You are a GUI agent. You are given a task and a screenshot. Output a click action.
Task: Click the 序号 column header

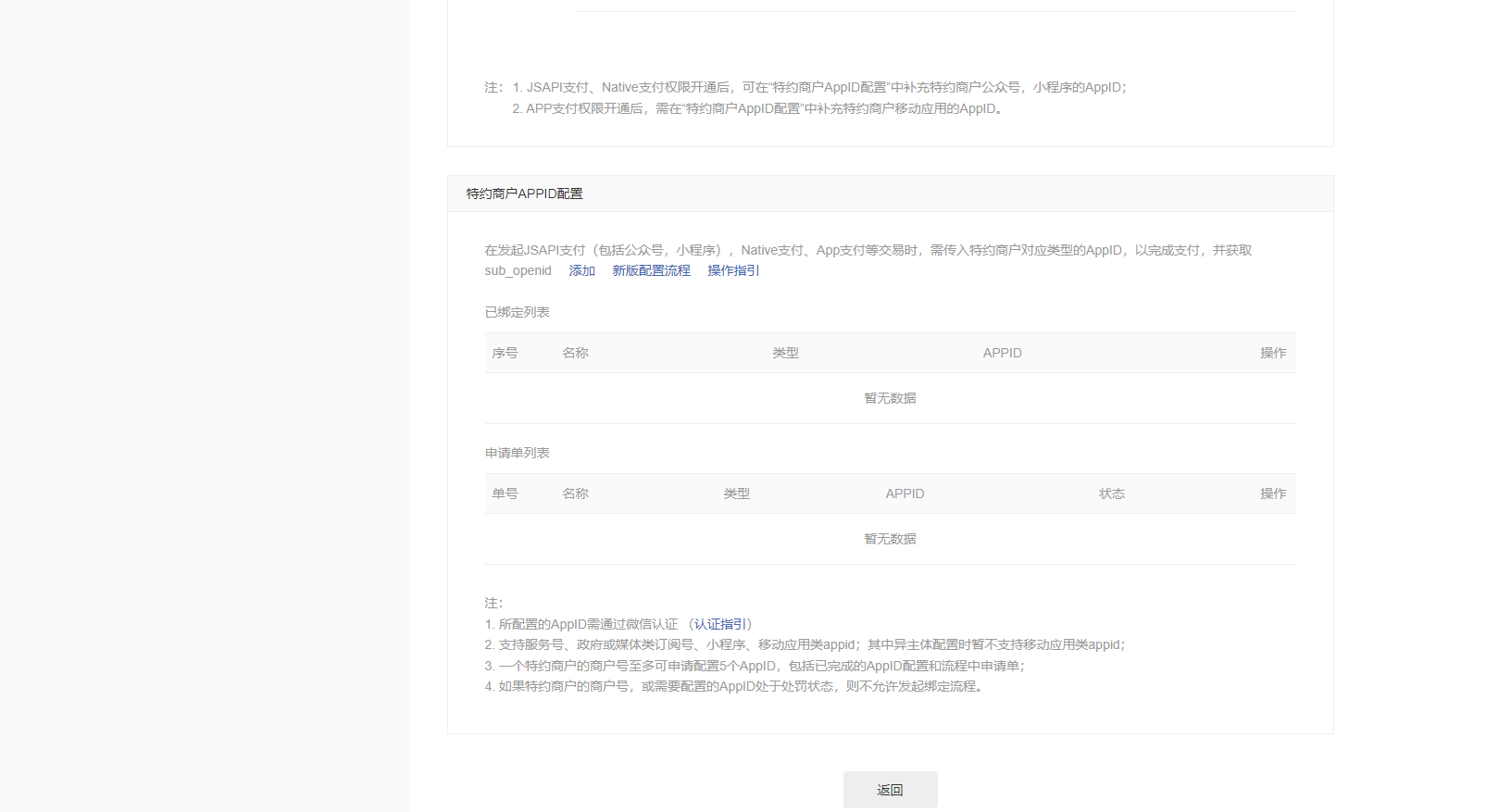[505, 353]
